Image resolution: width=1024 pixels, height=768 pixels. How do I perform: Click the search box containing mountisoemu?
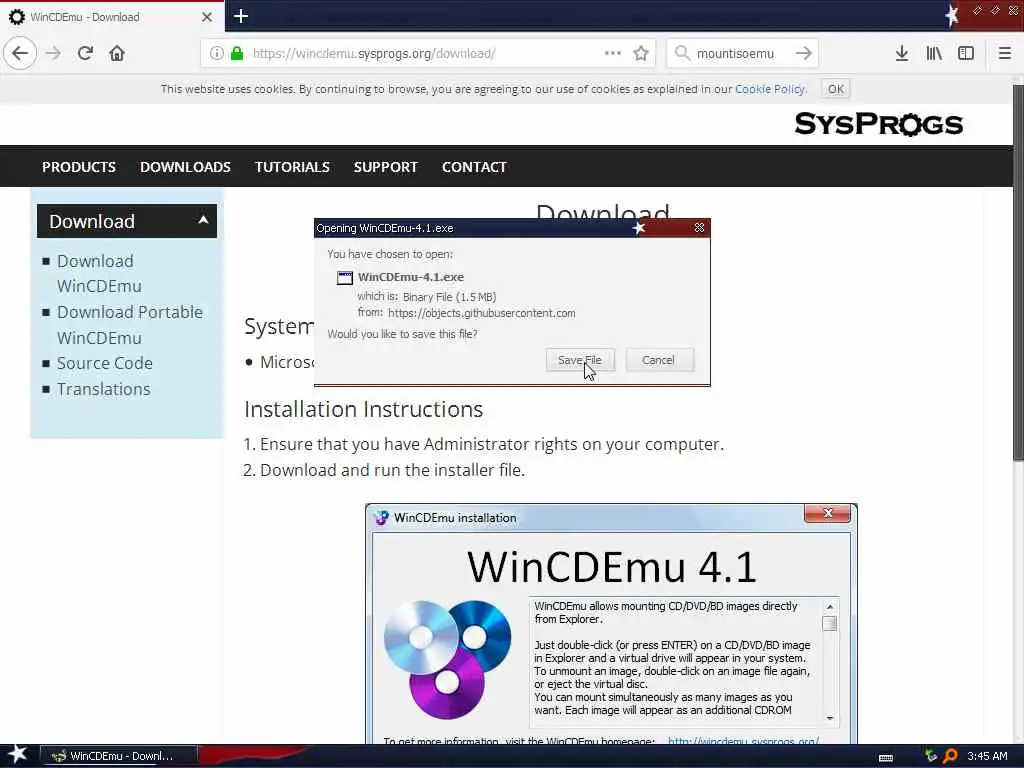741,54
